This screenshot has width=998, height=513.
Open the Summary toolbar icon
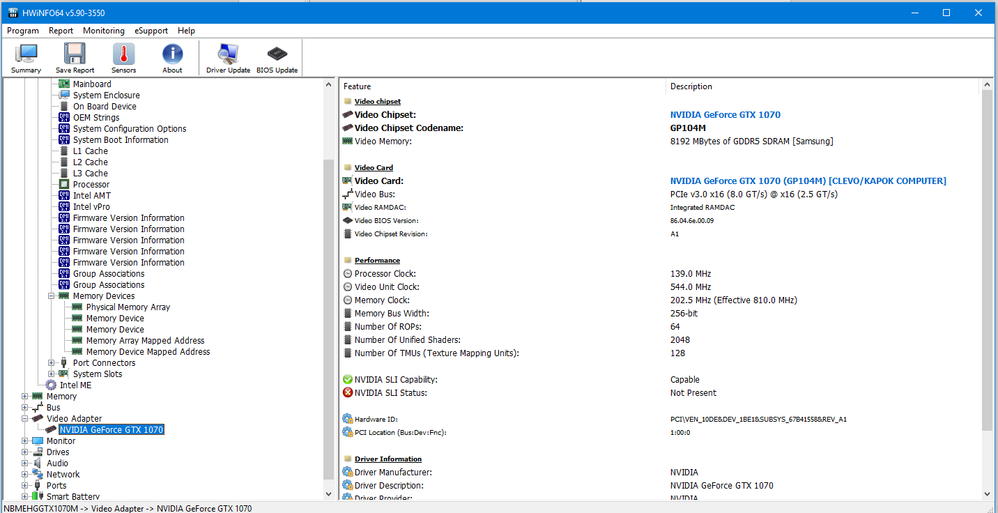tap(26, 58)
